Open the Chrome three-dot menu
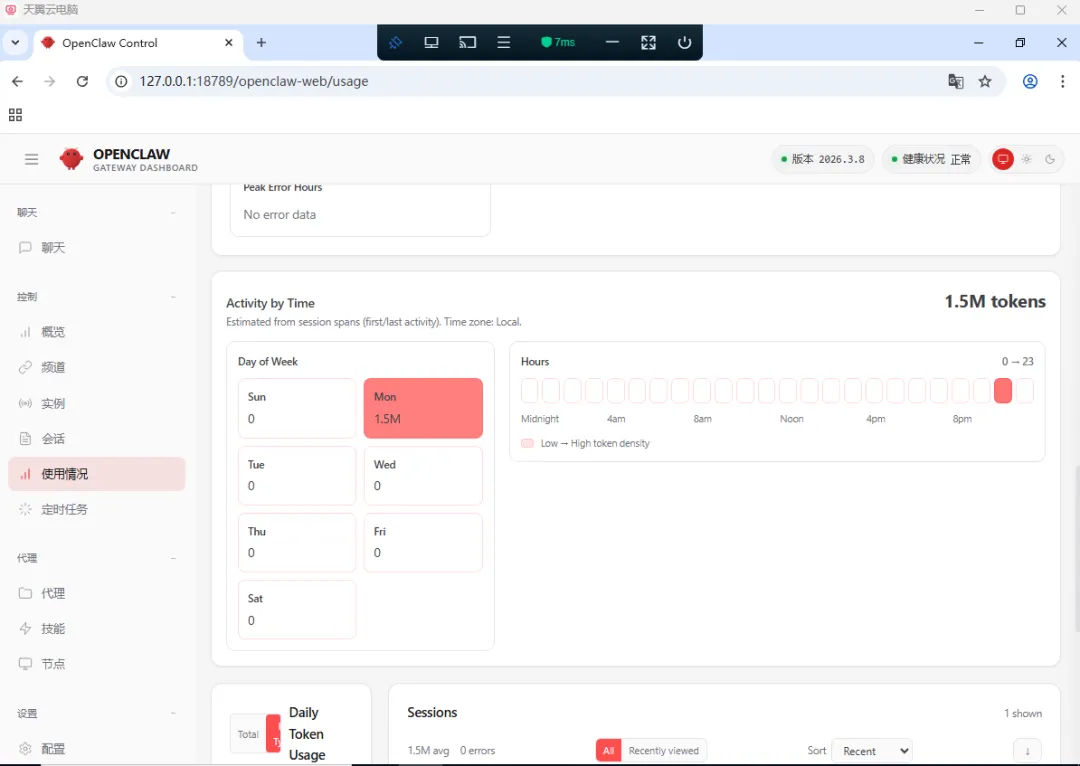1080x766 pixels. [1062, 81]
